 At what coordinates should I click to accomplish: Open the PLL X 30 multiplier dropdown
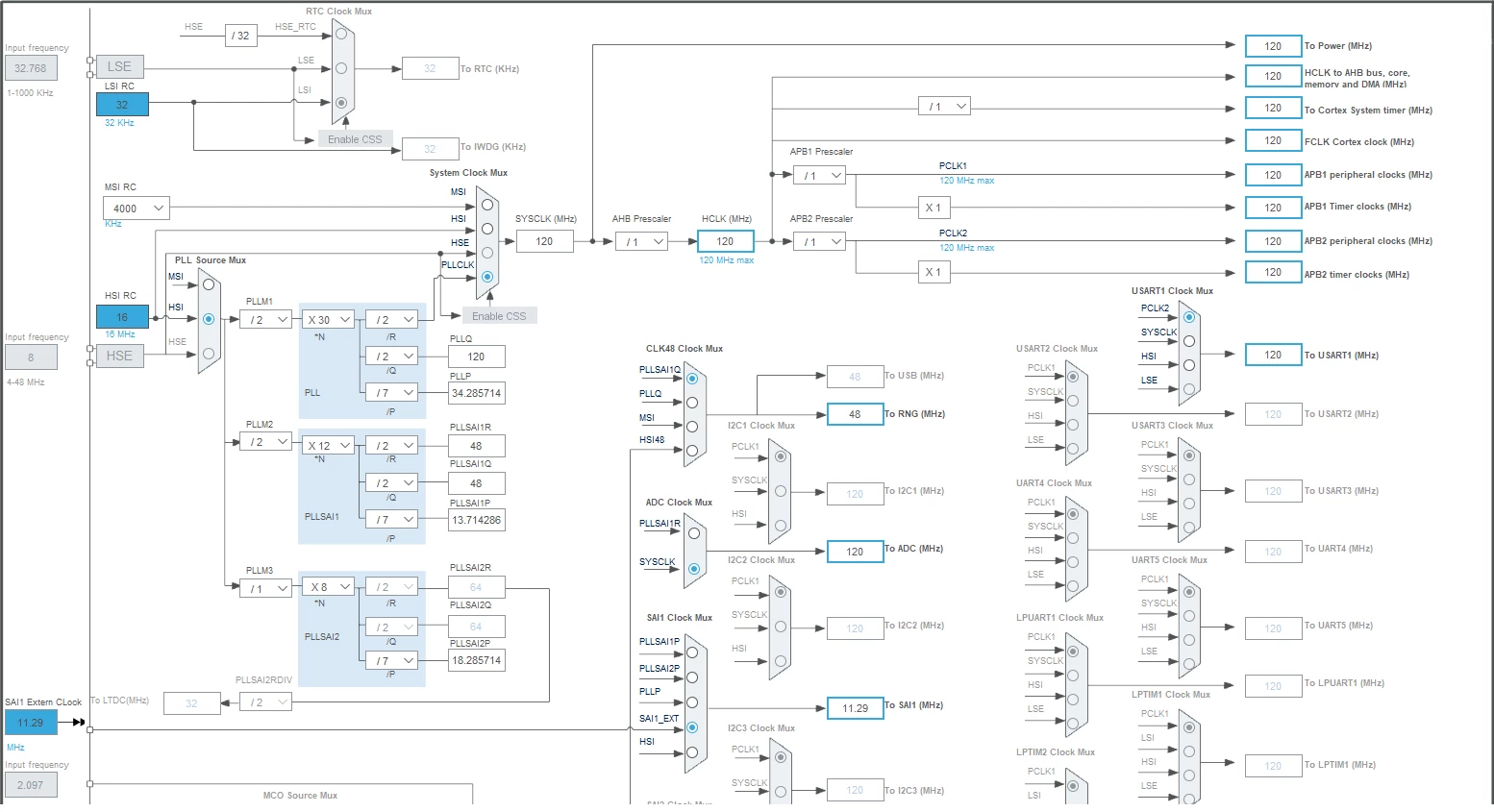pos(328,319)
